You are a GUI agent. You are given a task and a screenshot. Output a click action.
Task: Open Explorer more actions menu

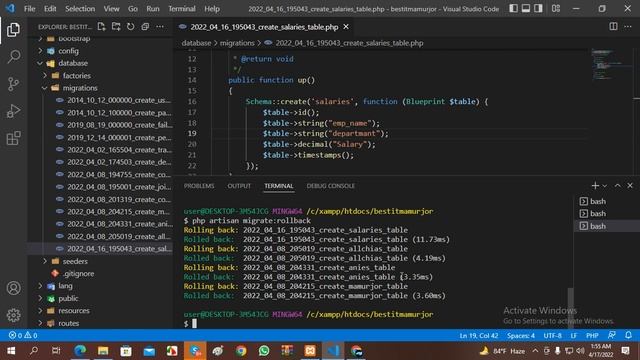[160, 27]
